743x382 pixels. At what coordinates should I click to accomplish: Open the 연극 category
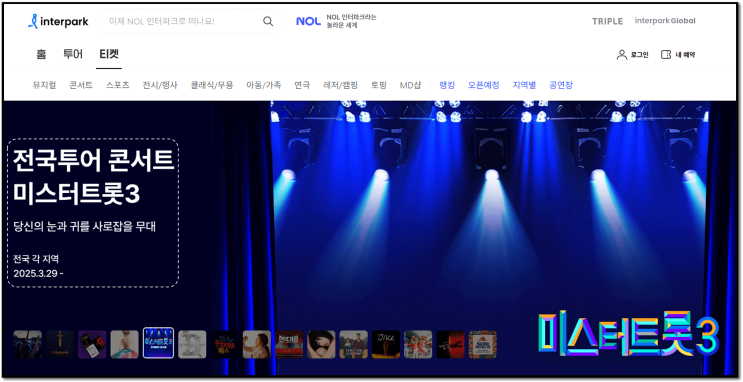pyautogui.click(x=302, y=85)
